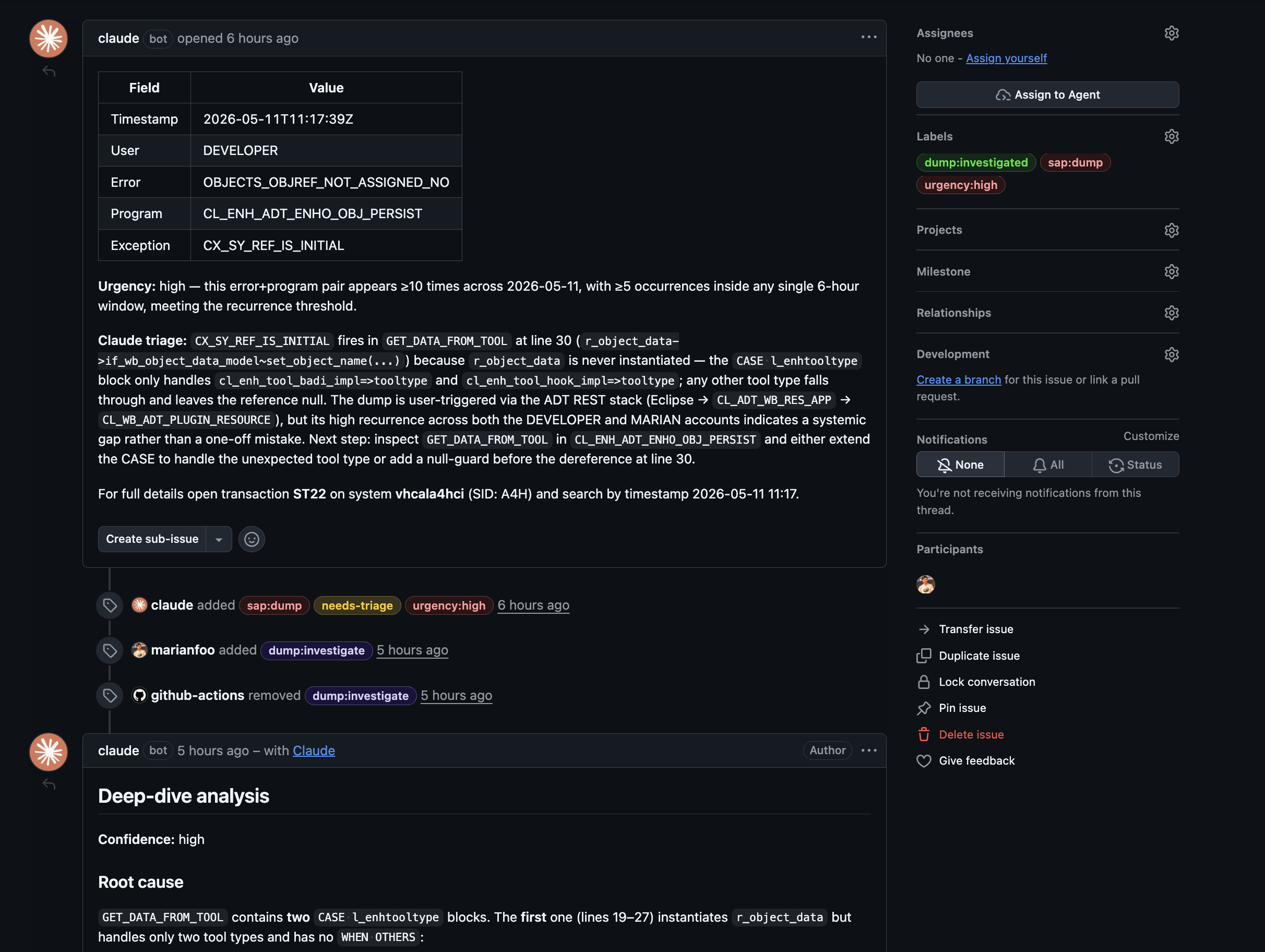Click the sap:dump label in sidebar
The image size is (1265, 952).
pyautogui.click(x=1075, y=162)
